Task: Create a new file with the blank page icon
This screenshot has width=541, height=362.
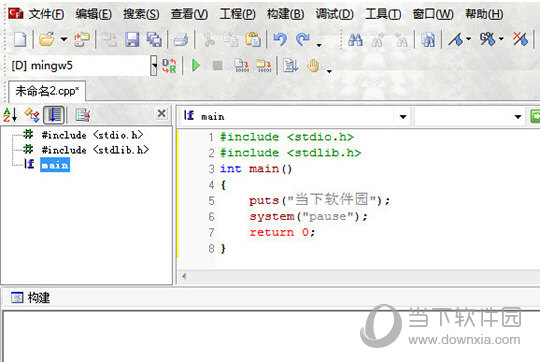Action: point(20,39)
